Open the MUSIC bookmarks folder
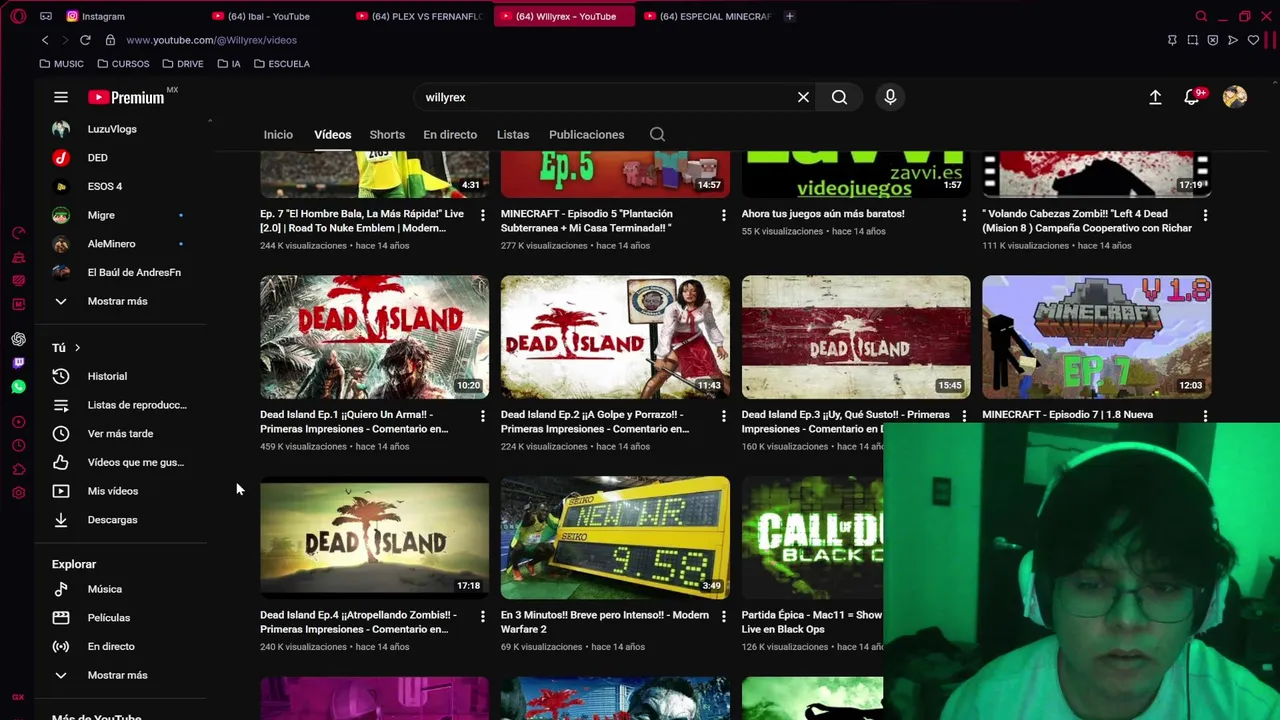Viewport: 1280px width, 720px height. tap(61, 64)
